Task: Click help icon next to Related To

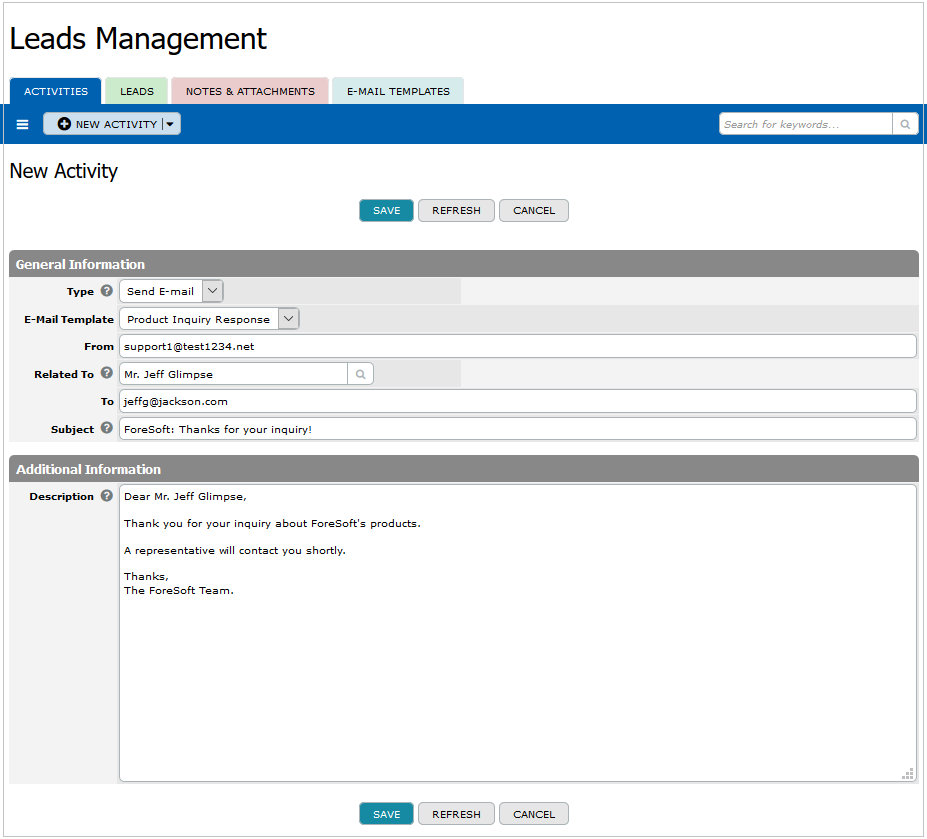Action: [107, 374]
